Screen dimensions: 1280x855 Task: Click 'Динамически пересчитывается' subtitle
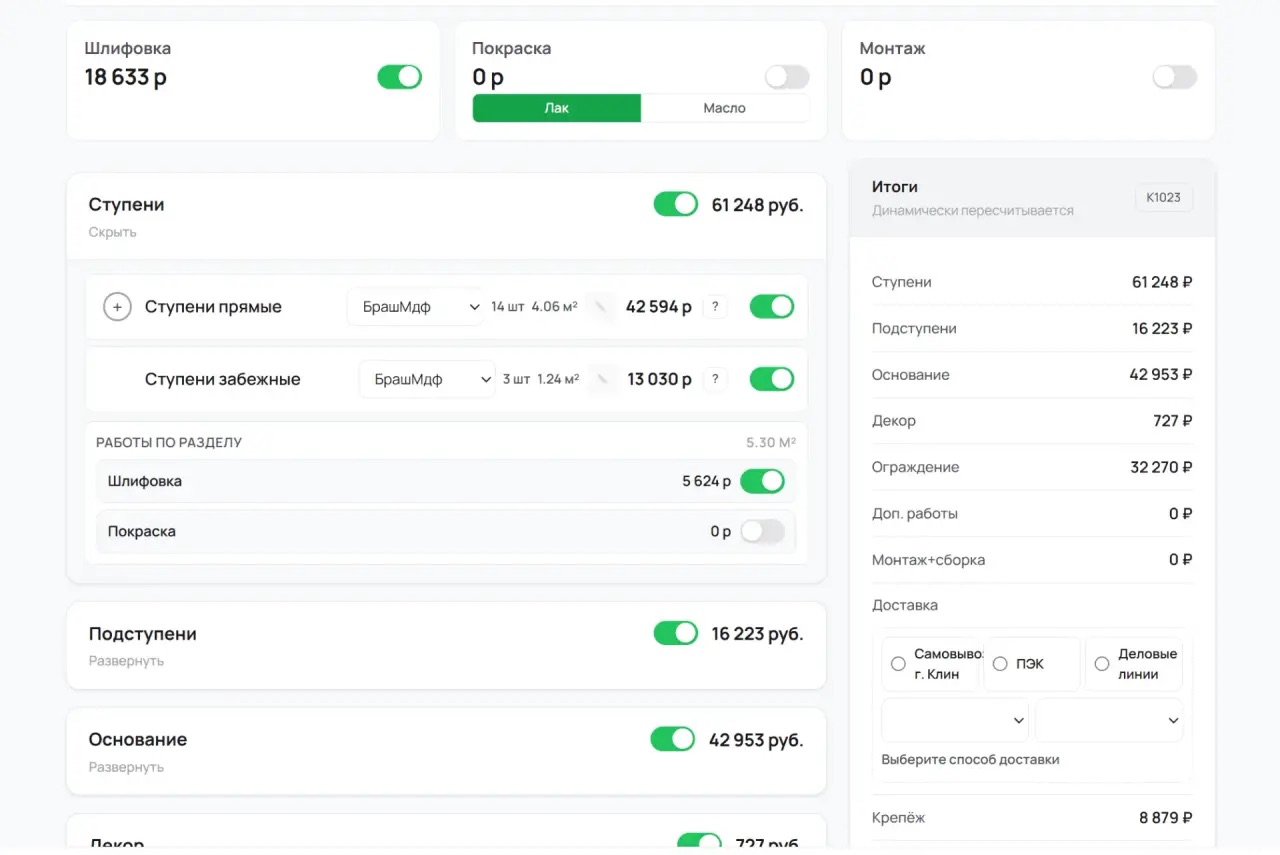point(973,211)
